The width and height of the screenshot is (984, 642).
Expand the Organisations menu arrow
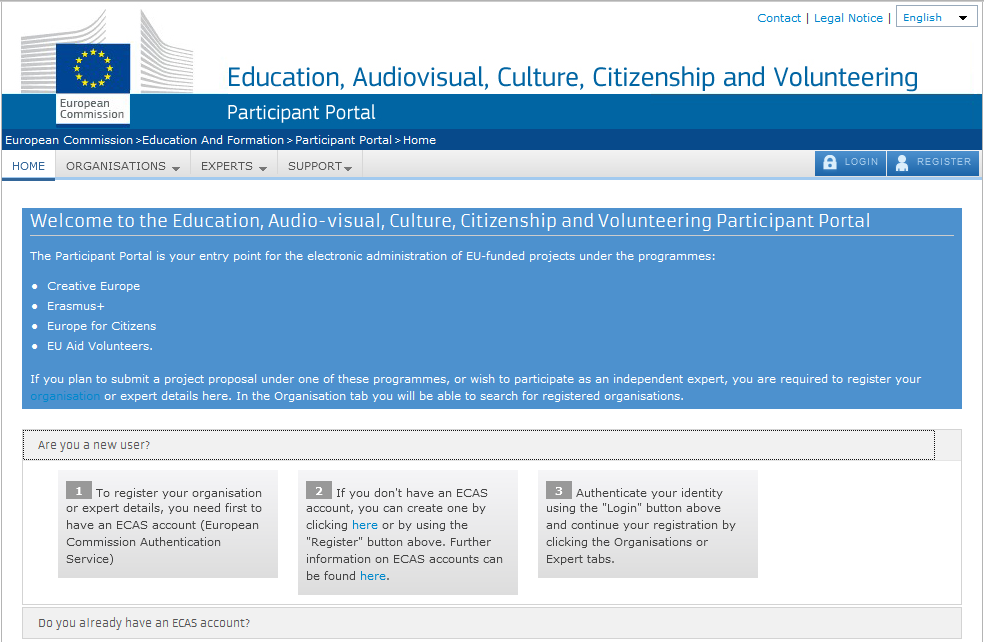pos(176,168)
